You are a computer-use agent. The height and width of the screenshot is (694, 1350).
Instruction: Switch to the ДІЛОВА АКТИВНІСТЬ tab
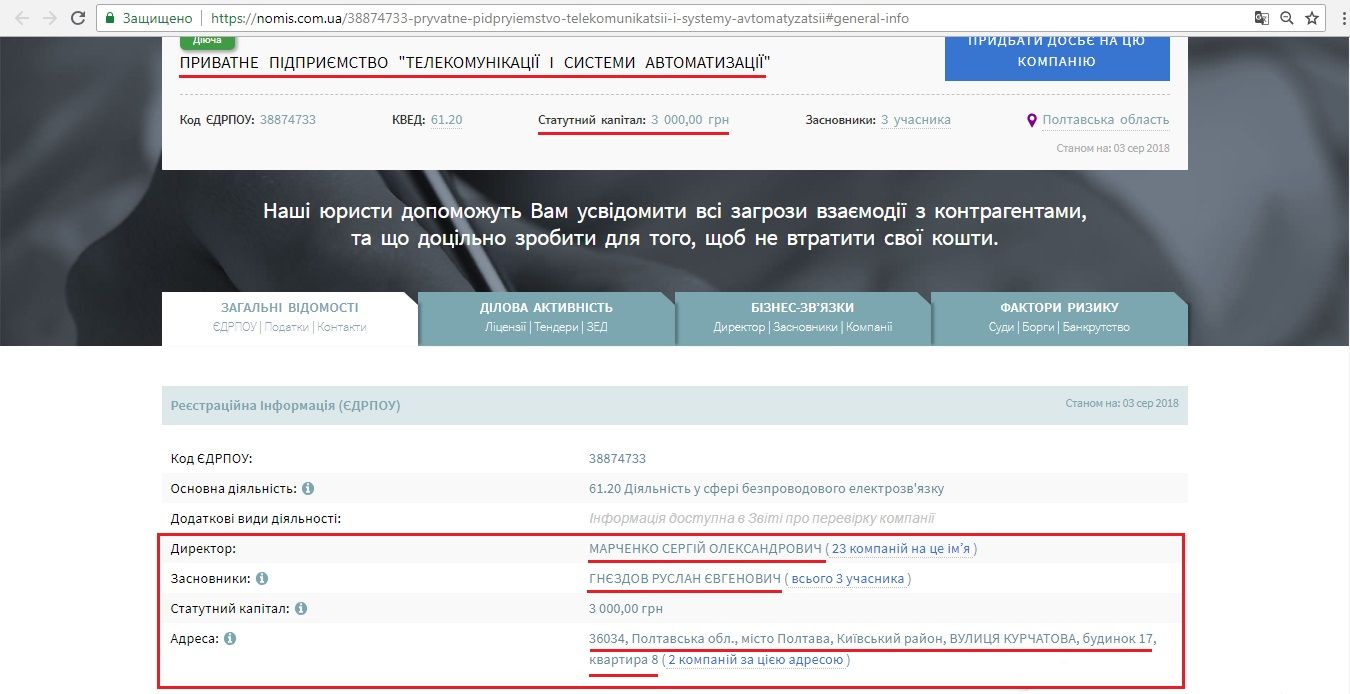point(546,316)
